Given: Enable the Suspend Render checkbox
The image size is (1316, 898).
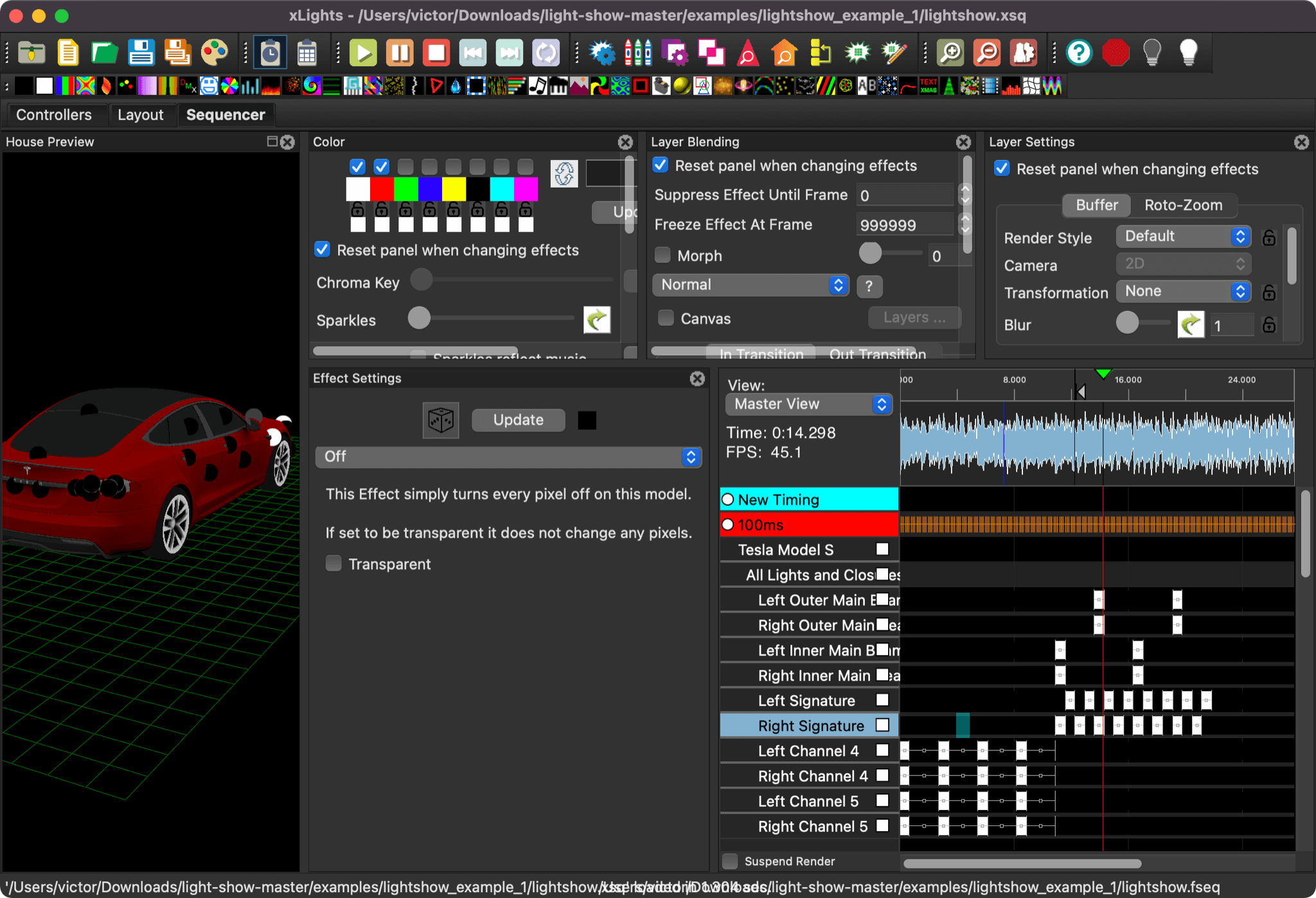Looking at the screenshot, I should click(x=730, y=861).
